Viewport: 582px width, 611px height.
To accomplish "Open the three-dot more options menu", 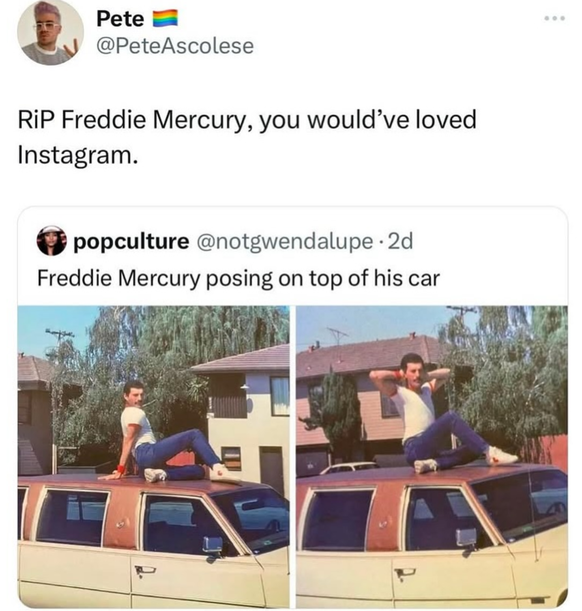I will (x=555, y=18).
